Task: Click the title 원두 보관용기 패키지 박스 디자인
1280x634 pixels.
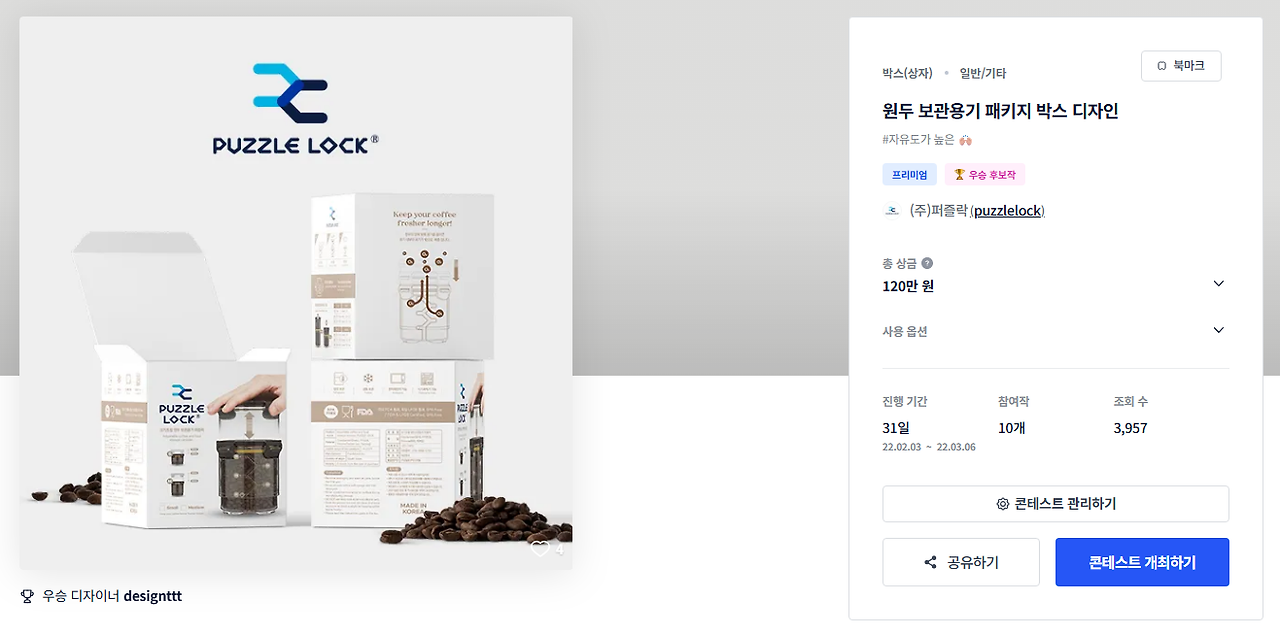Action: [1000, 111]
